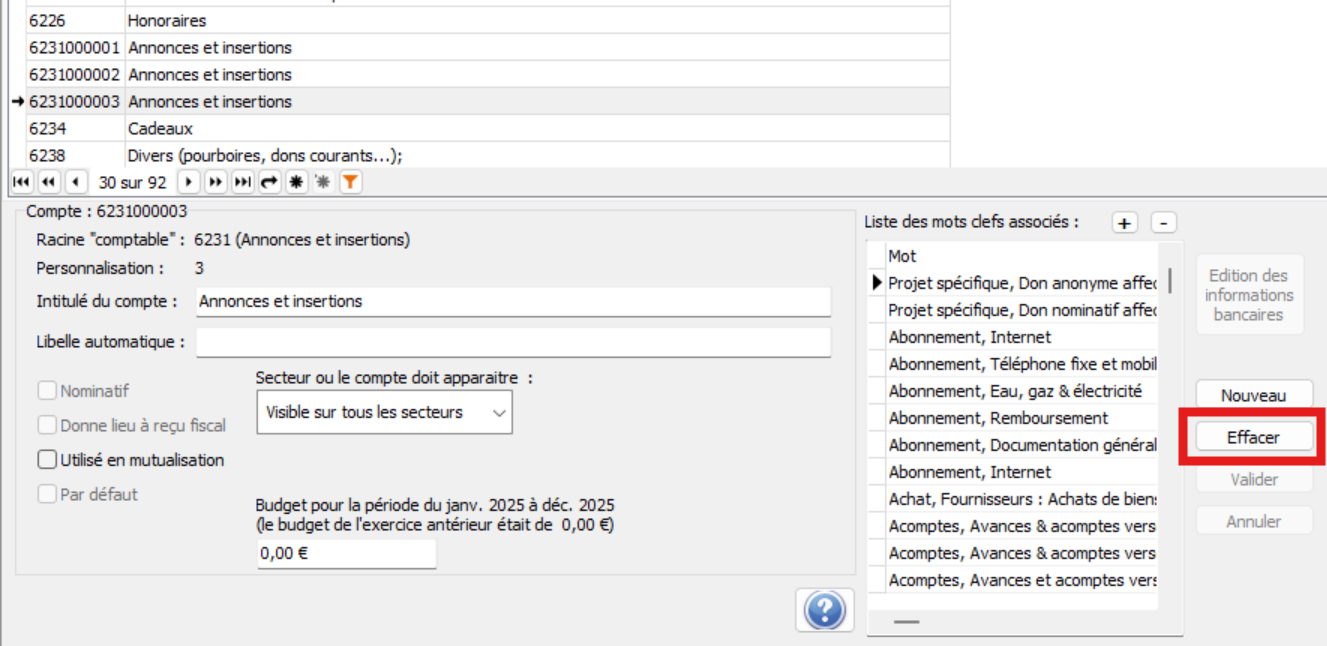Screen dimensions: 1327x646
Task: Click the budget amount field showing 0,00 €
Action: pos(346,553)
